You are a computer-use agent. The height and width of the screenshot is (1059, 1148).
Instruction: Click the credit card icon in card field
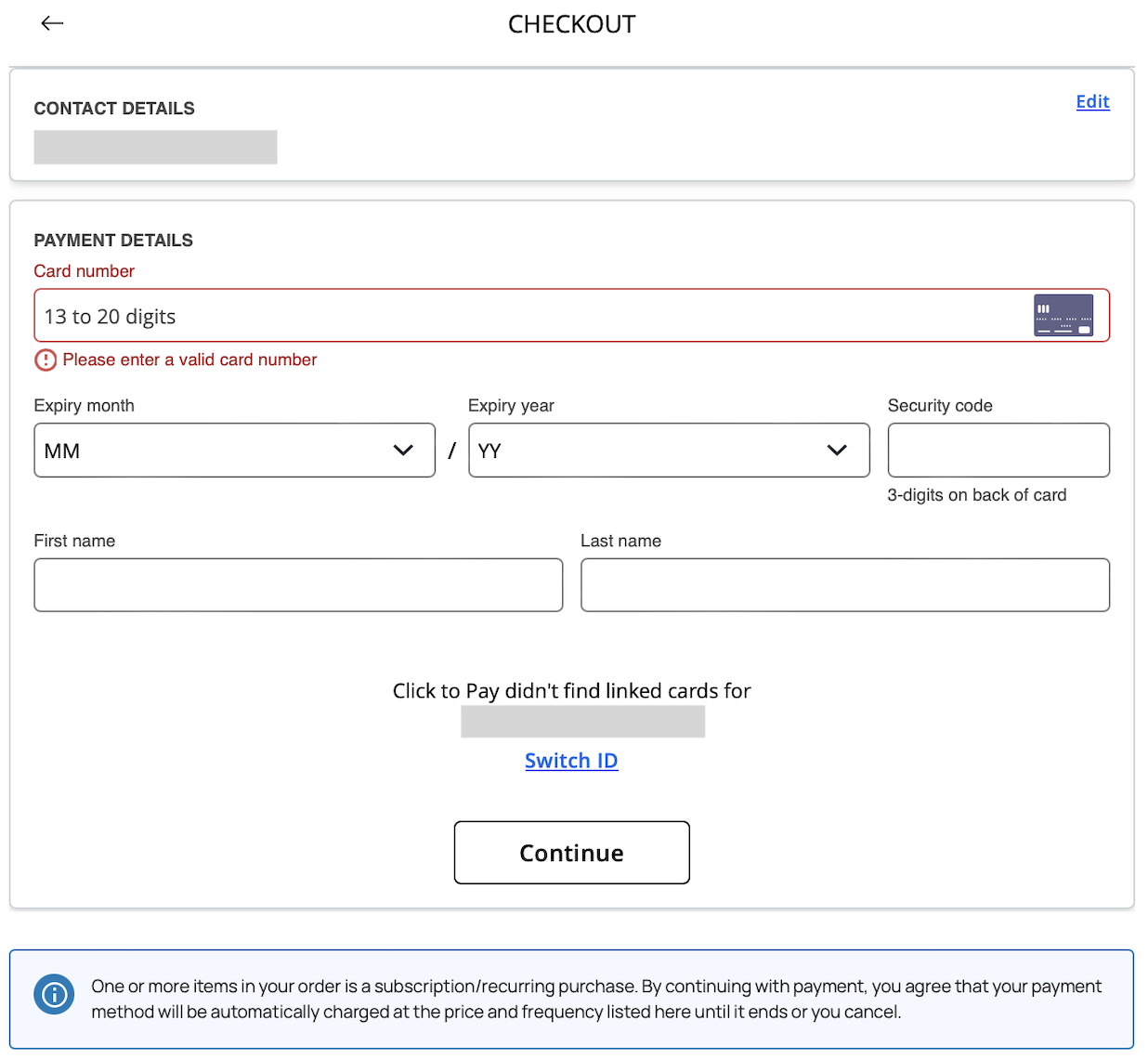pyautogui.click(x=1063, y=316)
